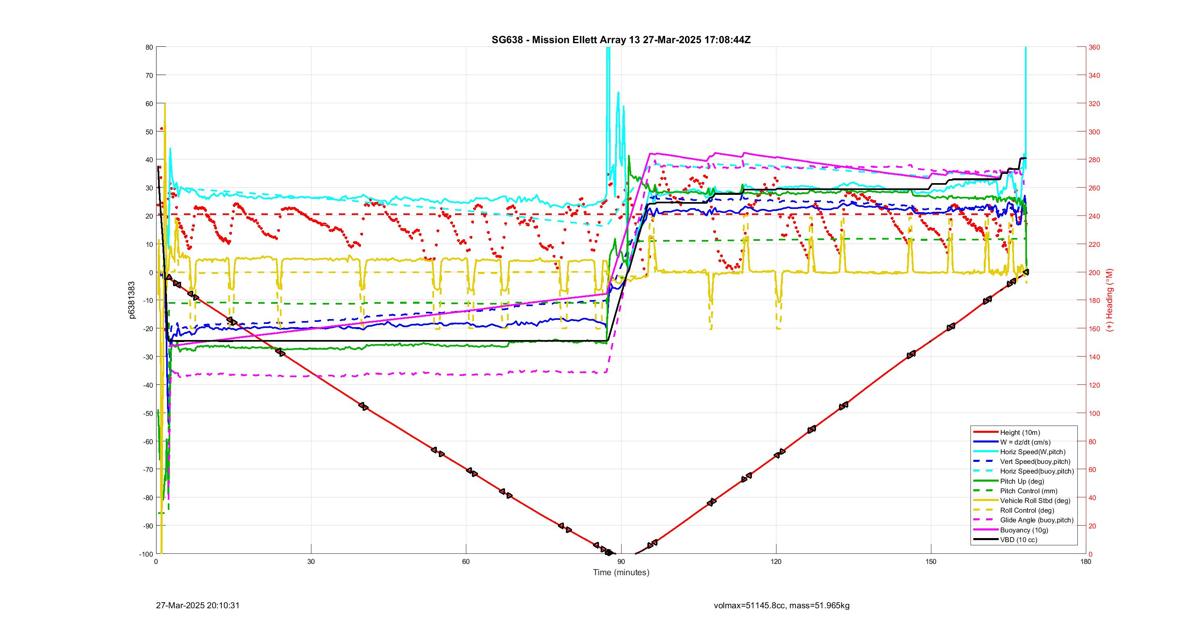Click the triangle marker at the dive's deepest point
Image resolution: width=1200 pixels, height=622 pixels.
tap(609, 552)
